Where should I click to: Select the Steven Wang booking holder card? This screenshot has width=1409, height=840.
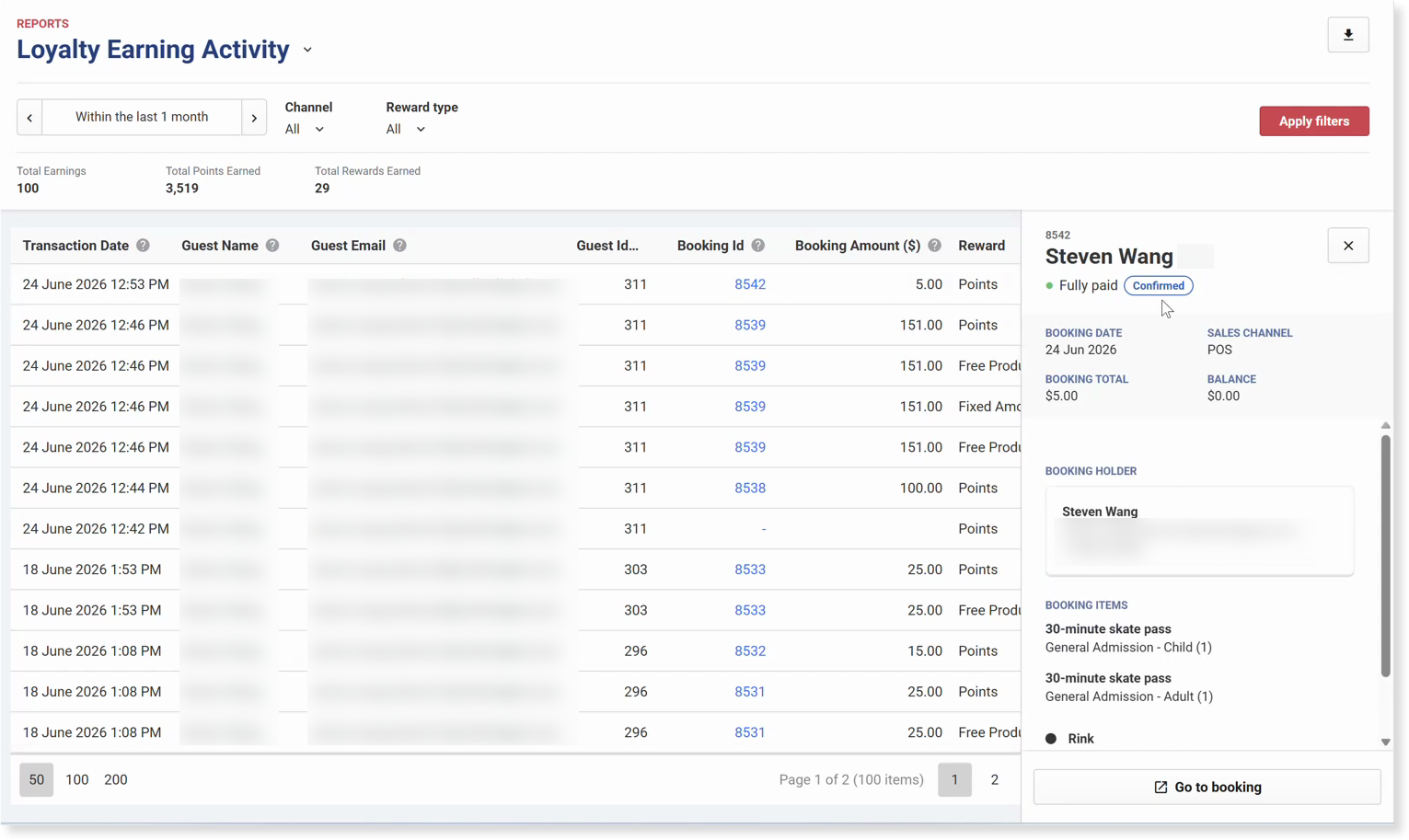[1199, 531]
